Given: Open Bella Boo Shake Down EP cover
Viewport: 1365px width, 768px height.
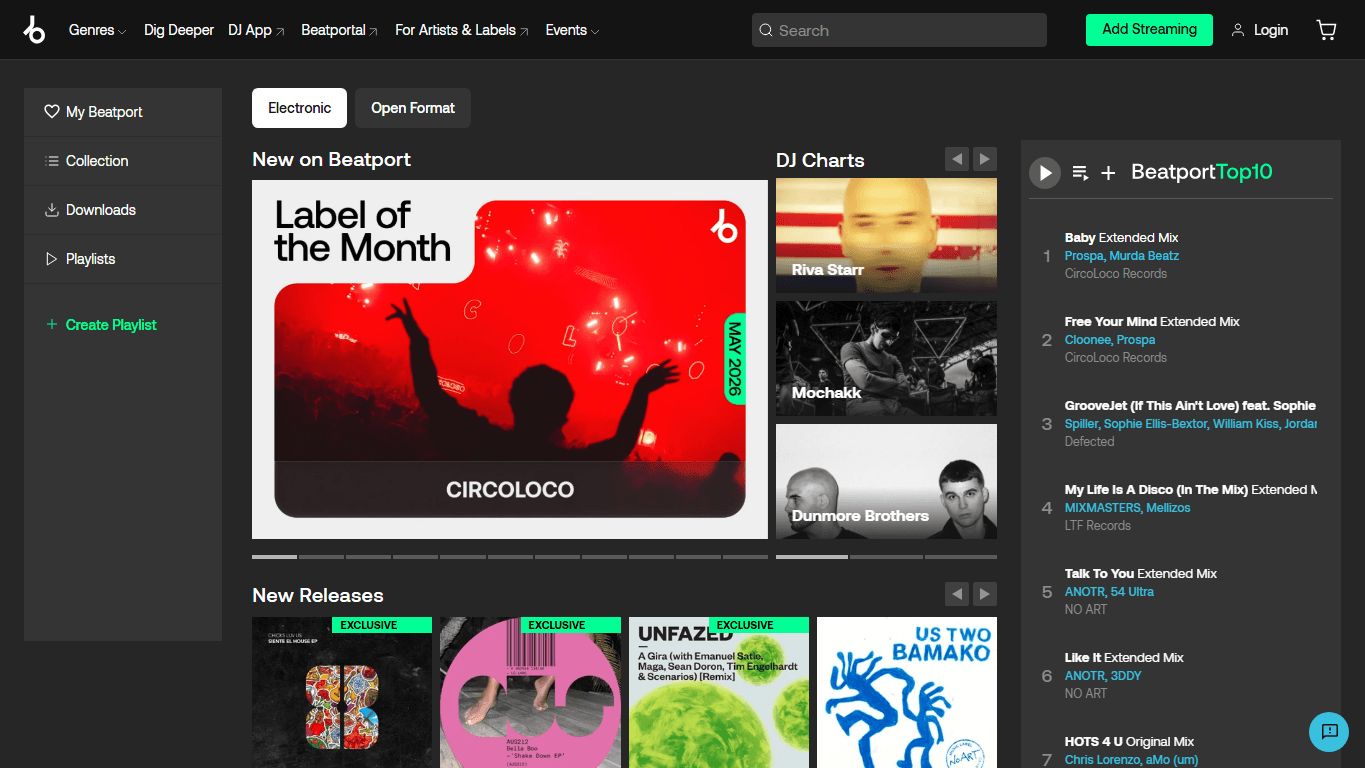Looking at the screenshot, I should (x=530, y=692).
